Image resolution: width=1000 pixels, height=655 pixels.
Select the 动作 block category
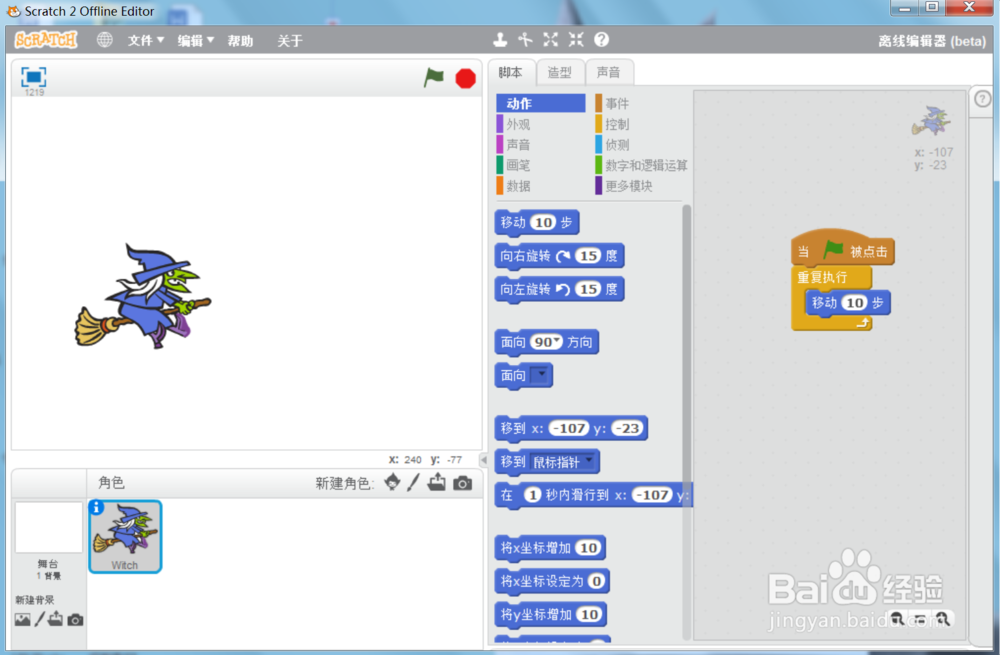click(541, 103)
